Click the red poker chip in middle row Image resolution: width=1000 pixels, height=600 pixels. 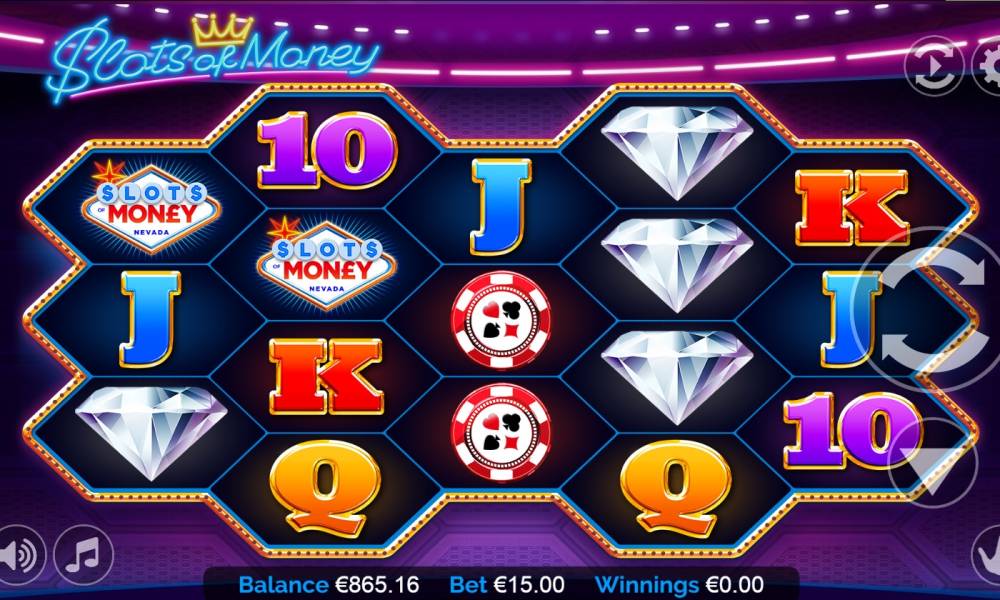pyautogui.click(x=501, y=319)
